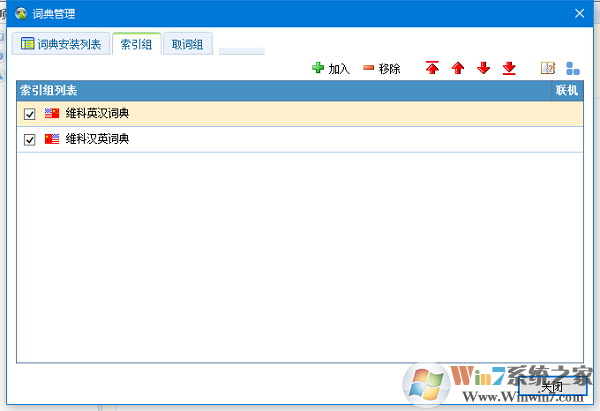This screenshot has height=411, width=600.
Task: Click the 关闭 button at bottom
Action: pyautogui.click(x=553, y=386)
